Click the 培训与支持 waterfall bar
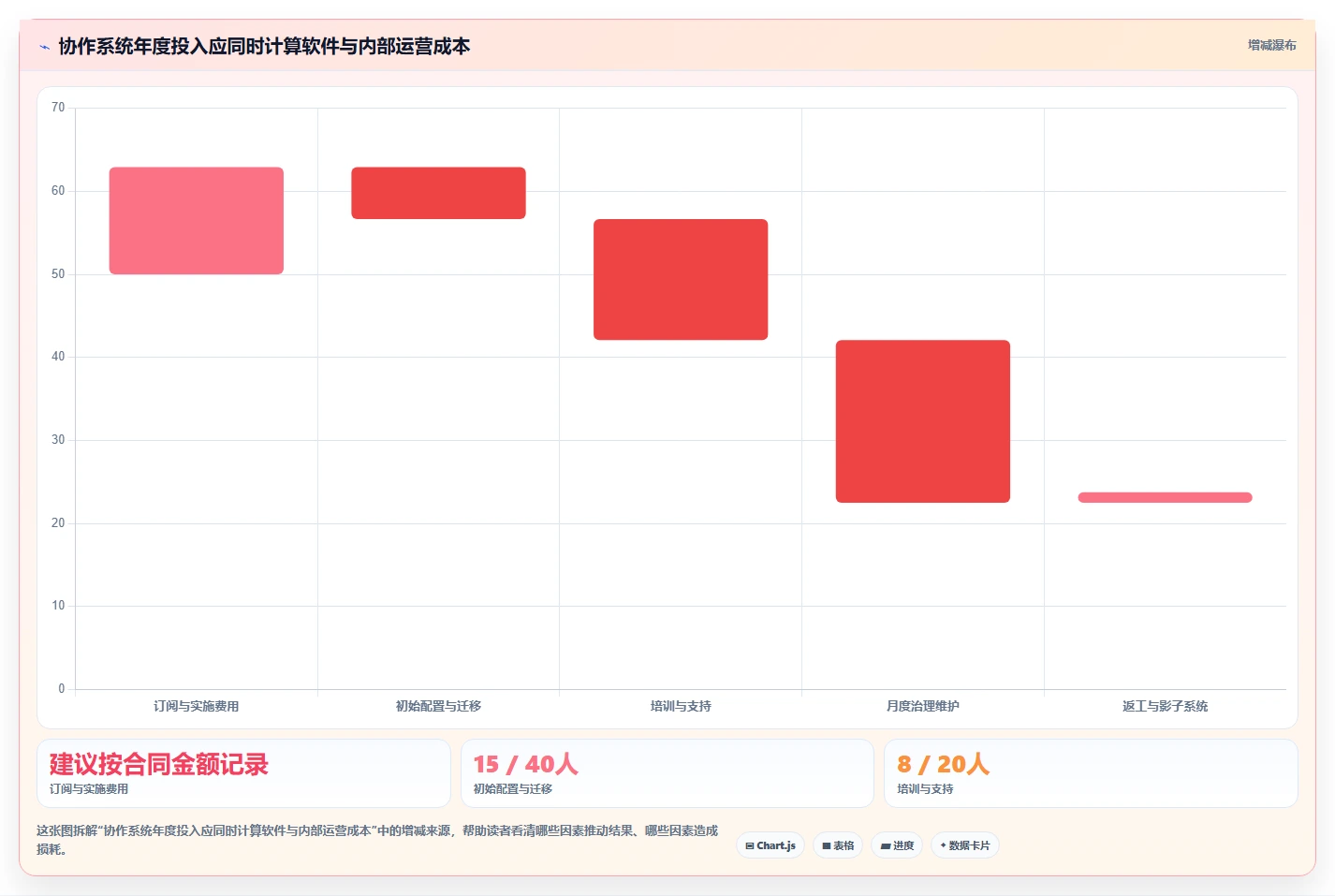1335x896 pixels. (681, 280)
